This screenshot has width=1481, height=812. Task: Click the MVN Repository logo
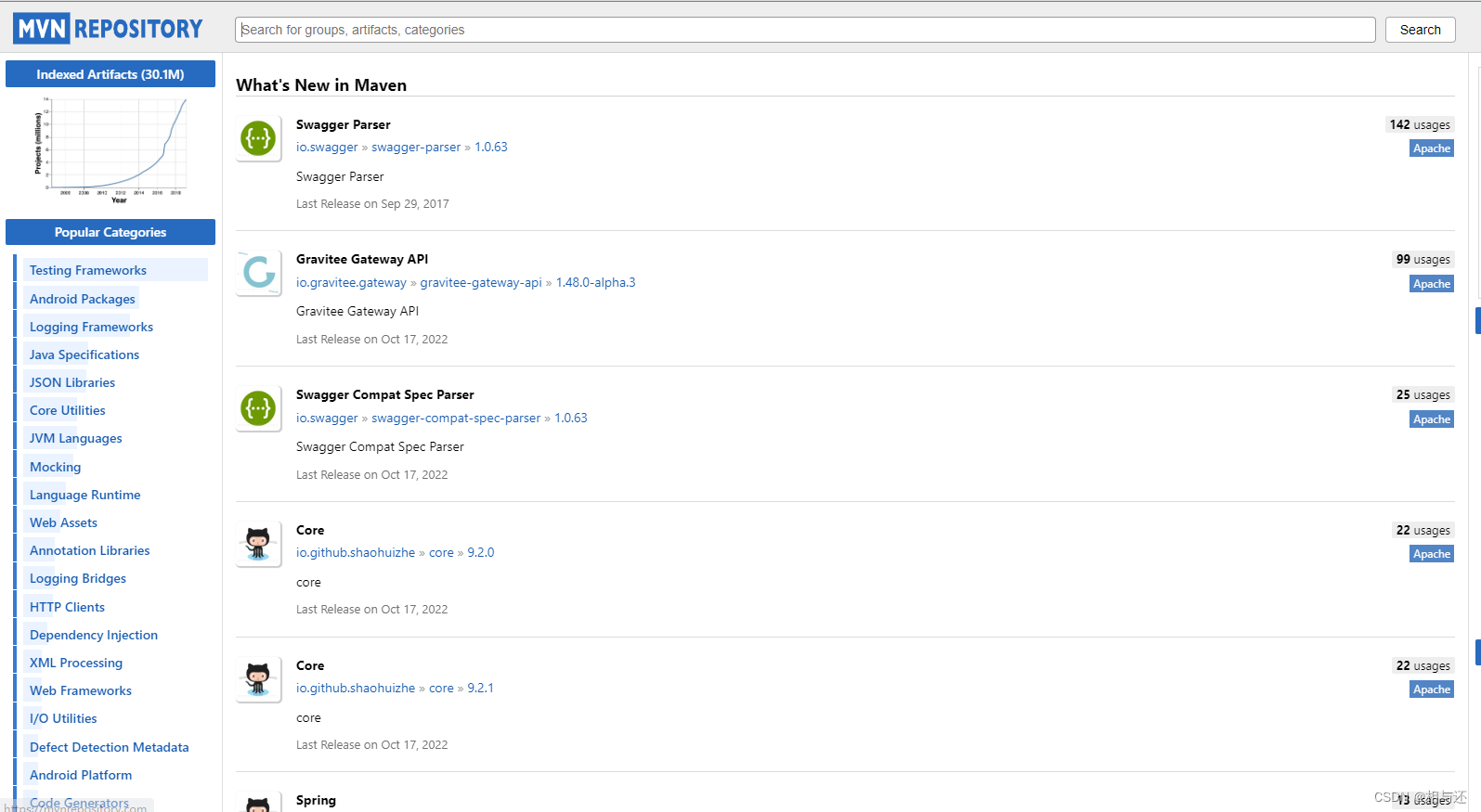[x=108, y=29]
